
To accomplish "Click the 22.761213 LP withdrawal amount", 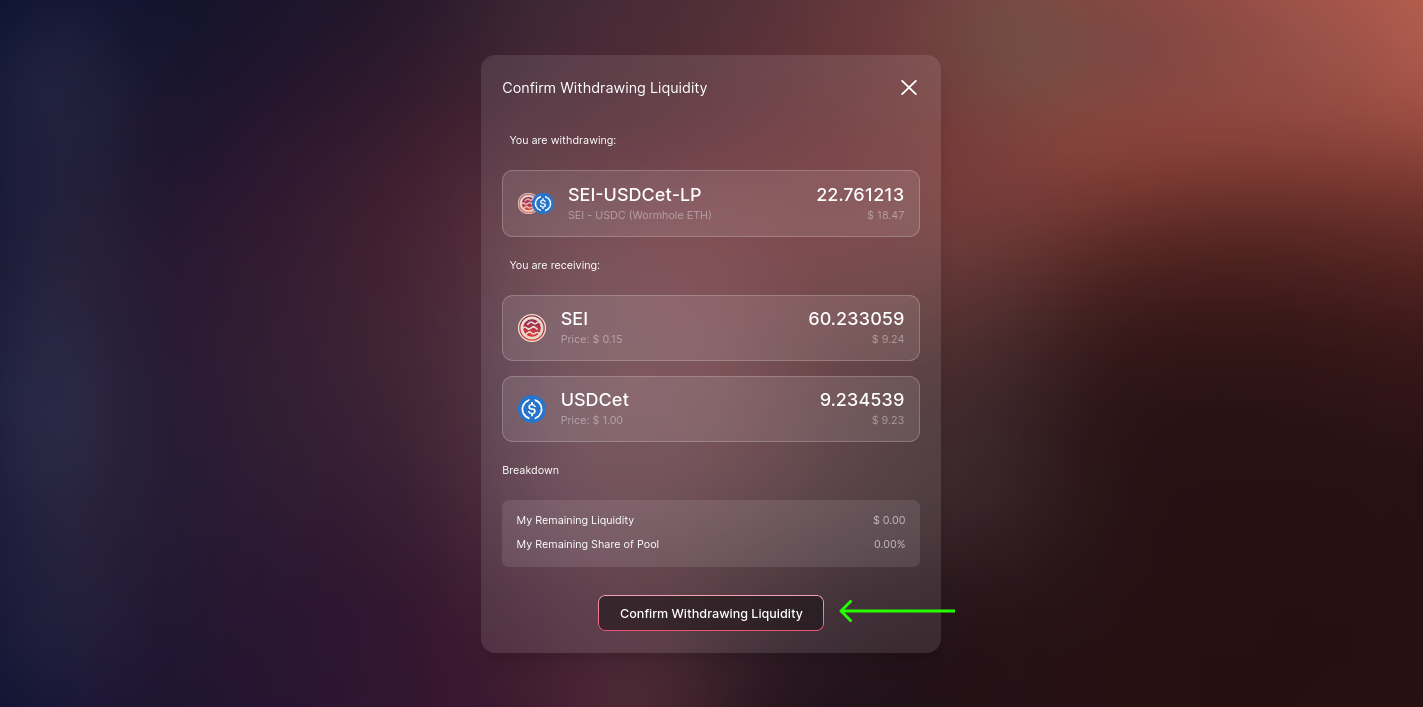I will tap(859, 195).
